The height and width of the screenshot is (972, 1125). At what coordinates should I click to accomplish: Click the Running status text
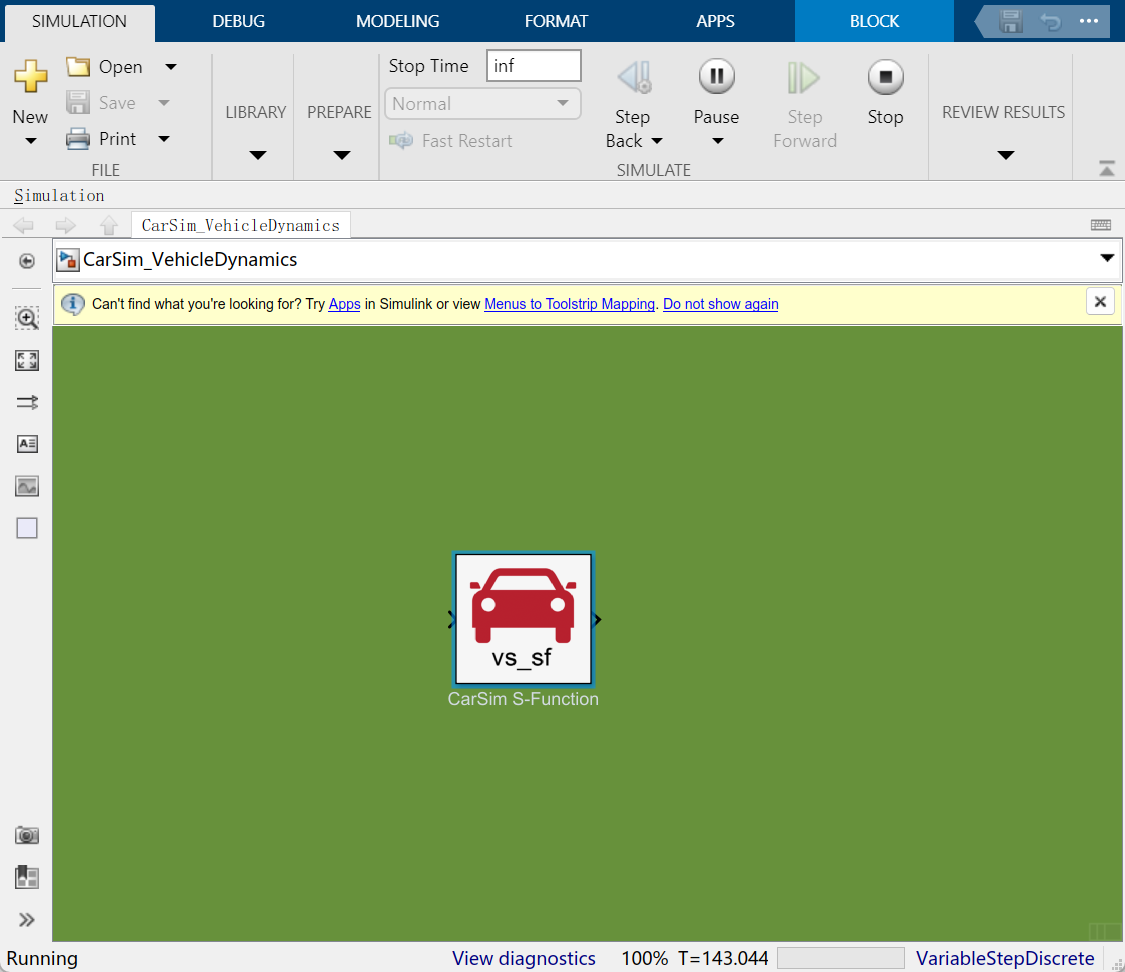(x=42, y=958)
